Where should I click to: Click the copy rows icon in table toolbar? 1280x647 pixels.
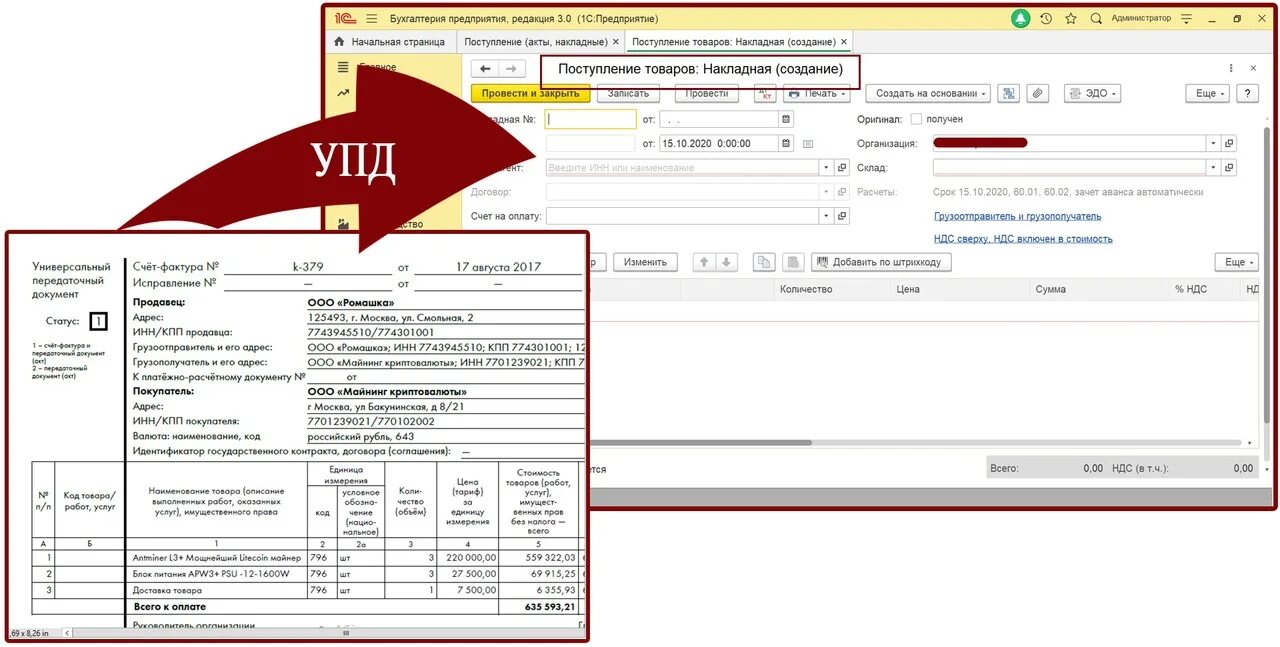click(765, 262)
